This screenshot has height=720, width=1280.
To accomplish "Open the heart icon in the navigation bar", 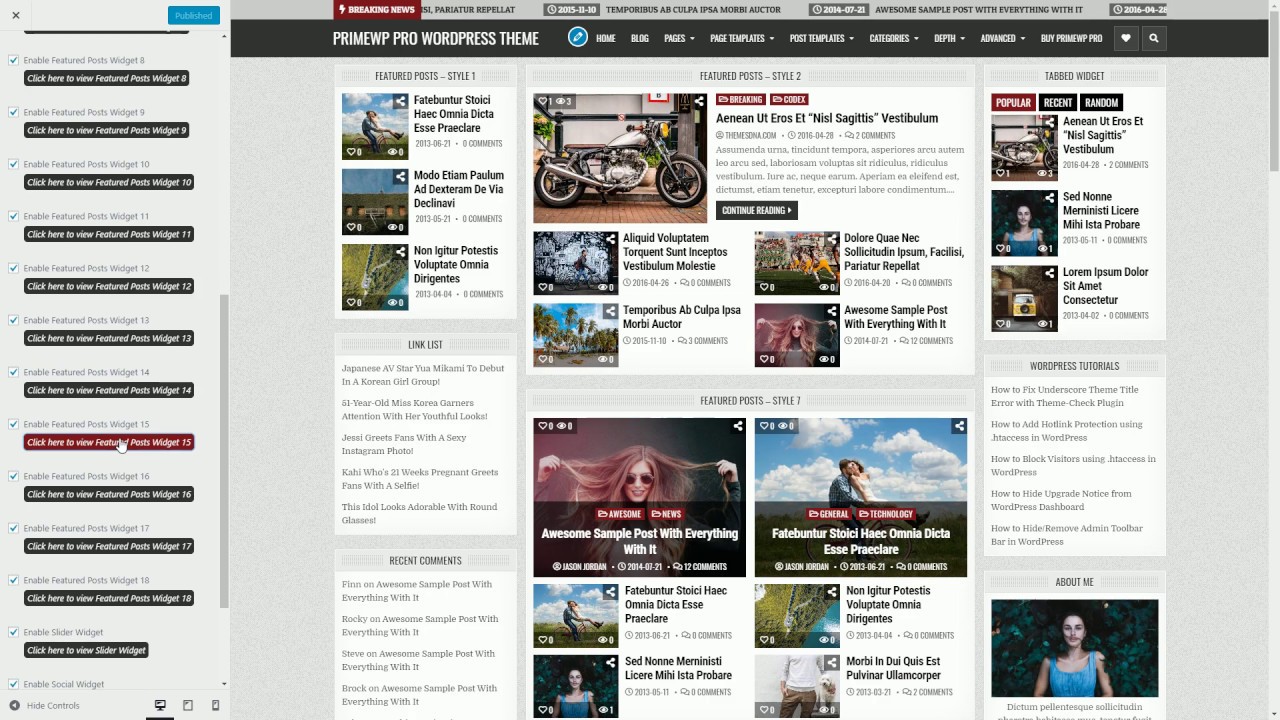I will [1126, 39].
